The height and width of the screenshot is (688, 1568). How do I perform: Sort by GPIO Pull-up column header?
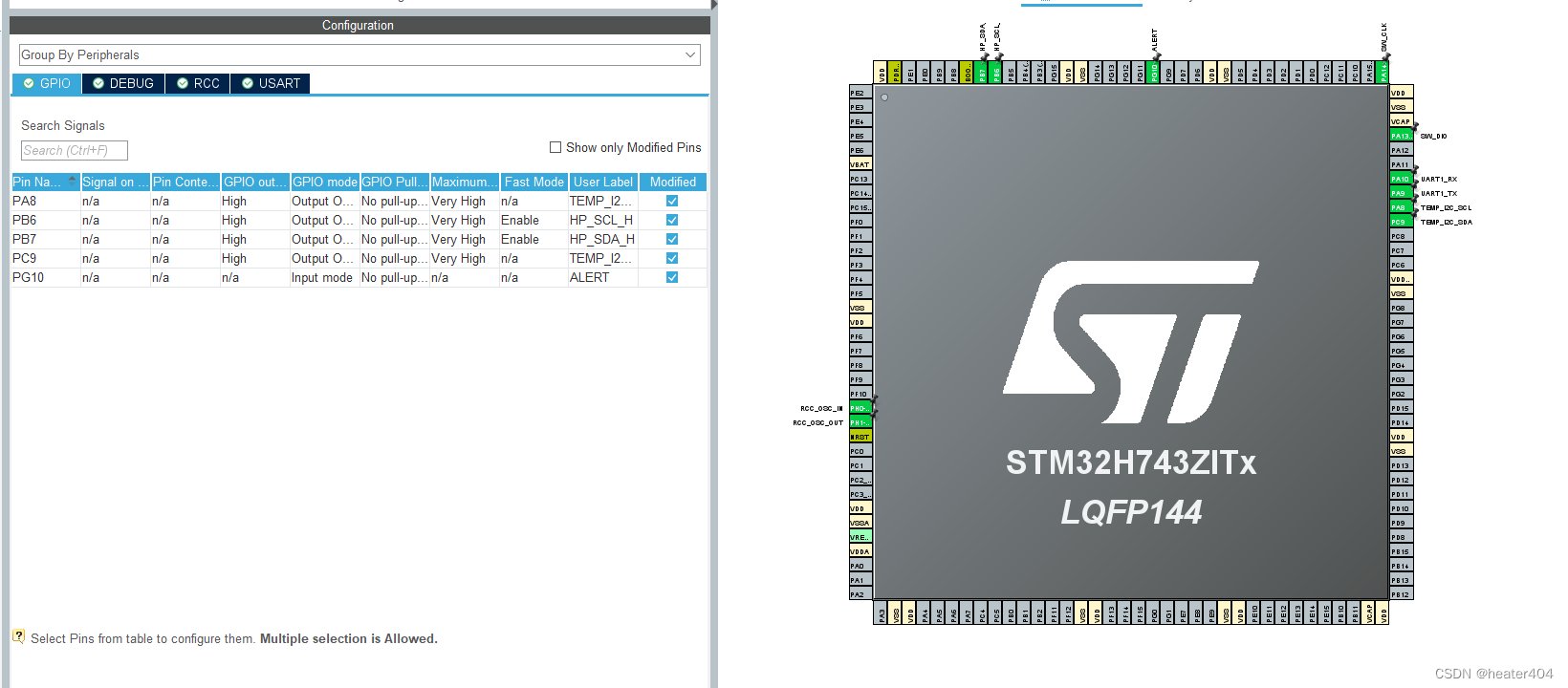click(395, 182)
